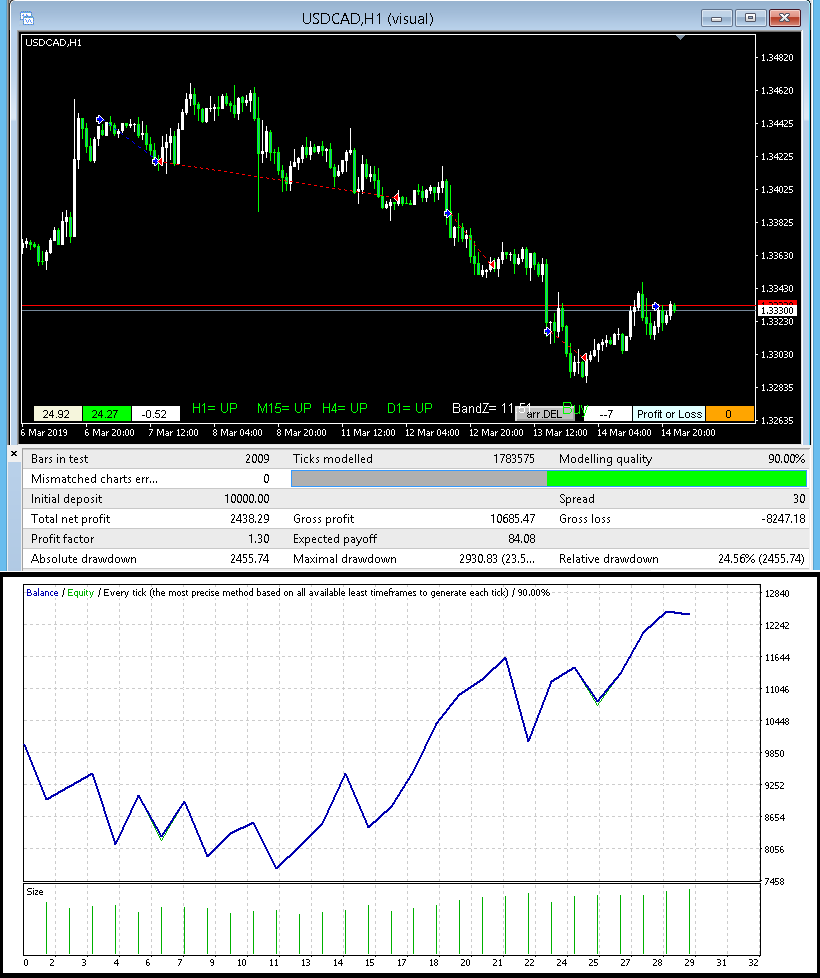
Task: Click the green box showing 24.27
Action: pyautogui.click(x=107, y=414)
